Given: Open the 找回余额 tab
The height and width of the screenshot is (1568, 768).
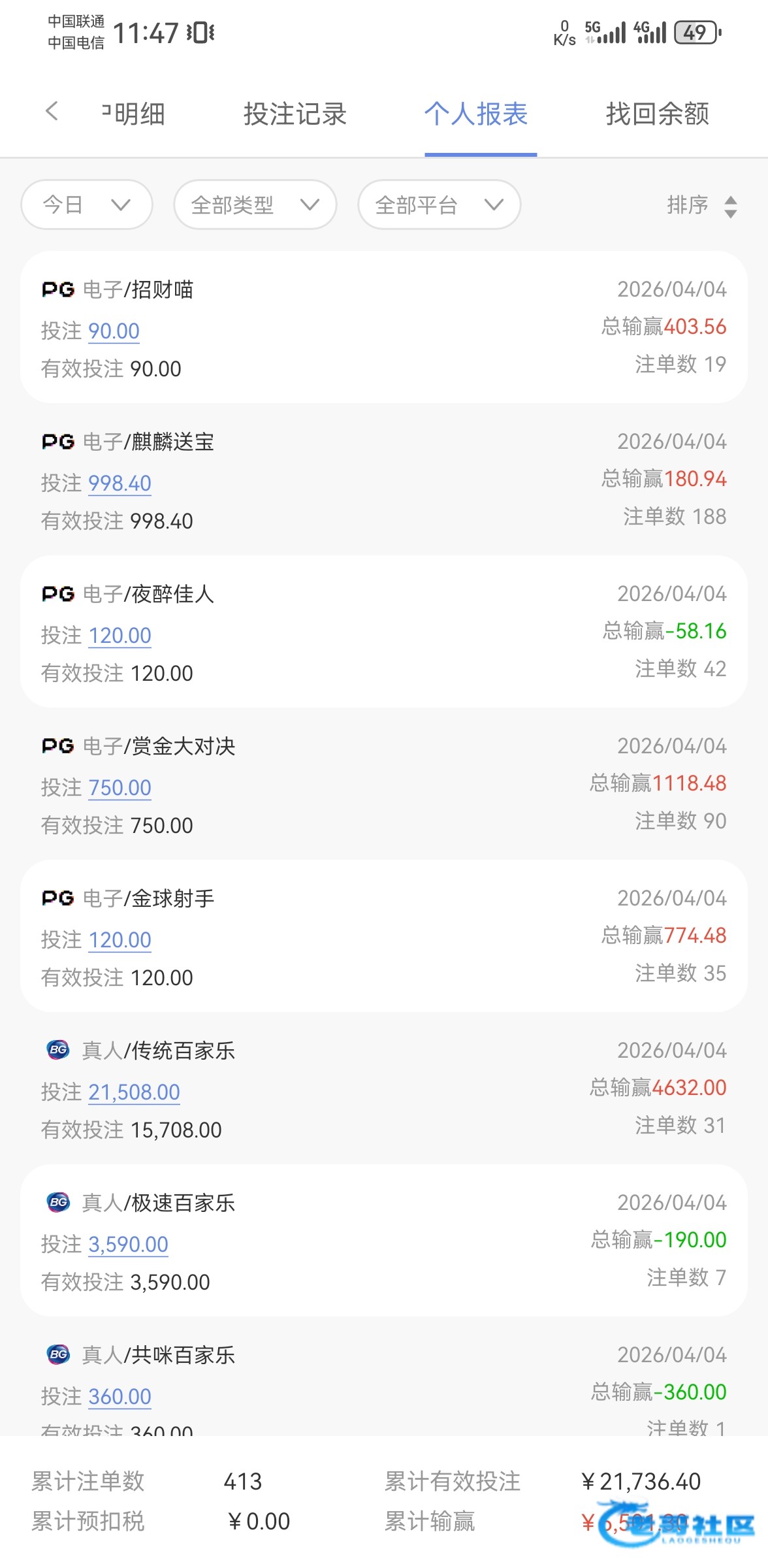Looking at the screenshot, I should (x=657, y=114).
